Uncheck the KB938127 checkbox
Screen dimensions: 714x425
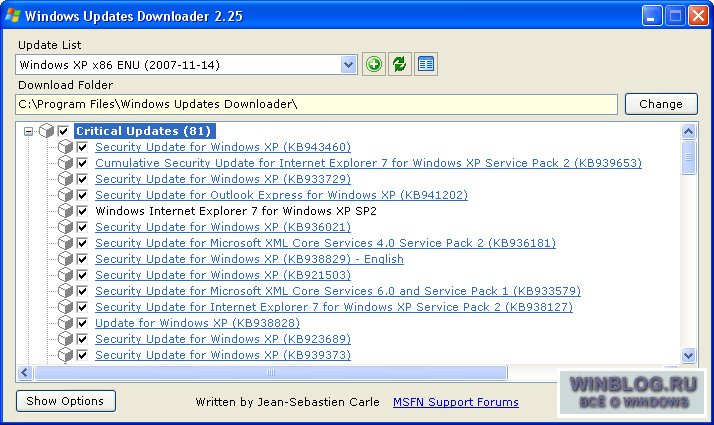pos(82,307)
